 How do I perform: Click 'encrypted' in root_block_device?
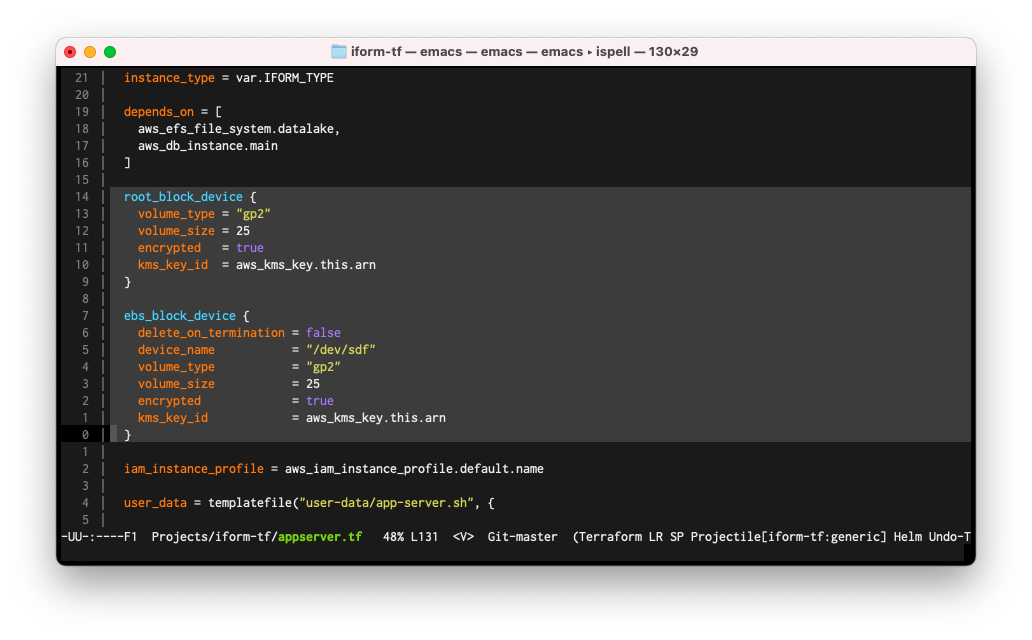(169, 248)
